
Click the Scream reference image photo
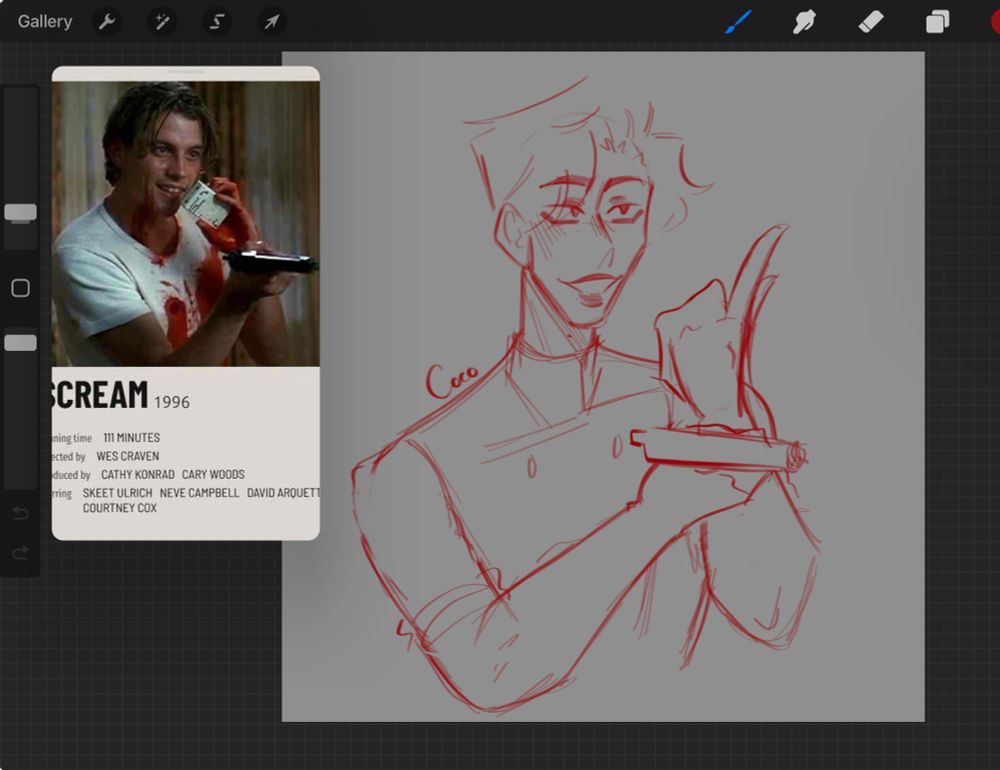(x=186, y=223)
